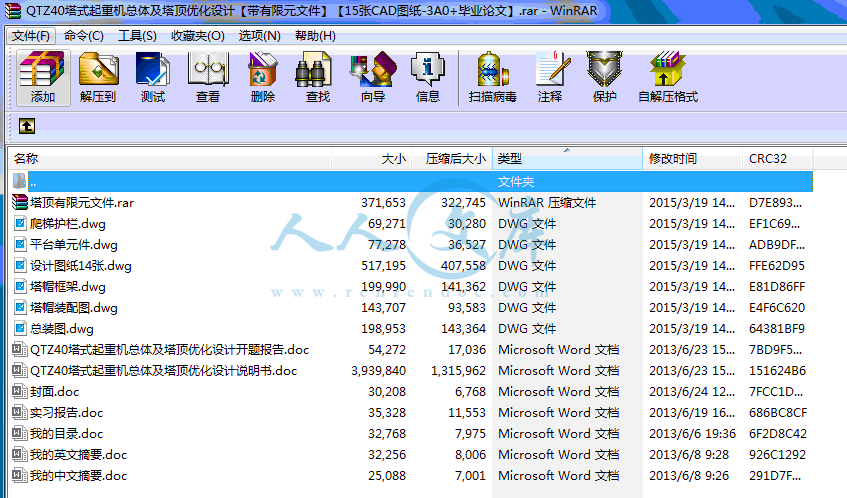Click the parent folder (..) icon

(x=19, y=181)
